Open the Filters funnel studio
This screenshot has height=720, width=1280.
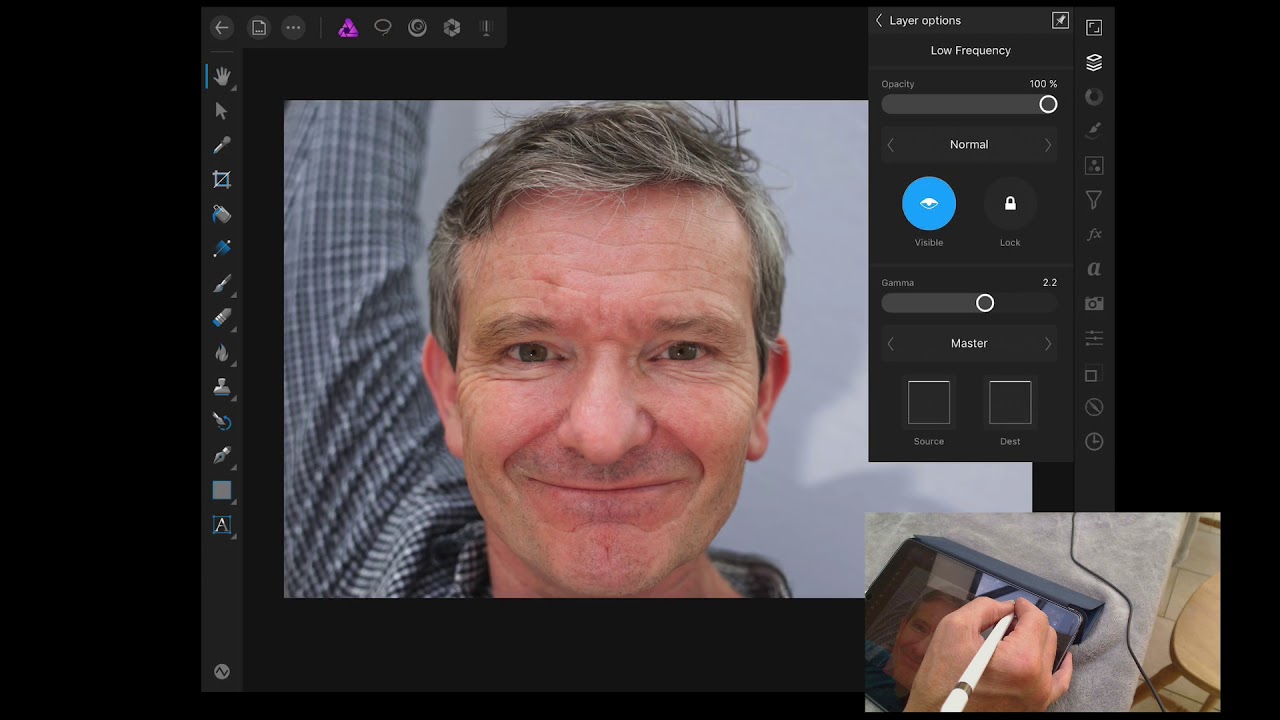[1094, 200]
